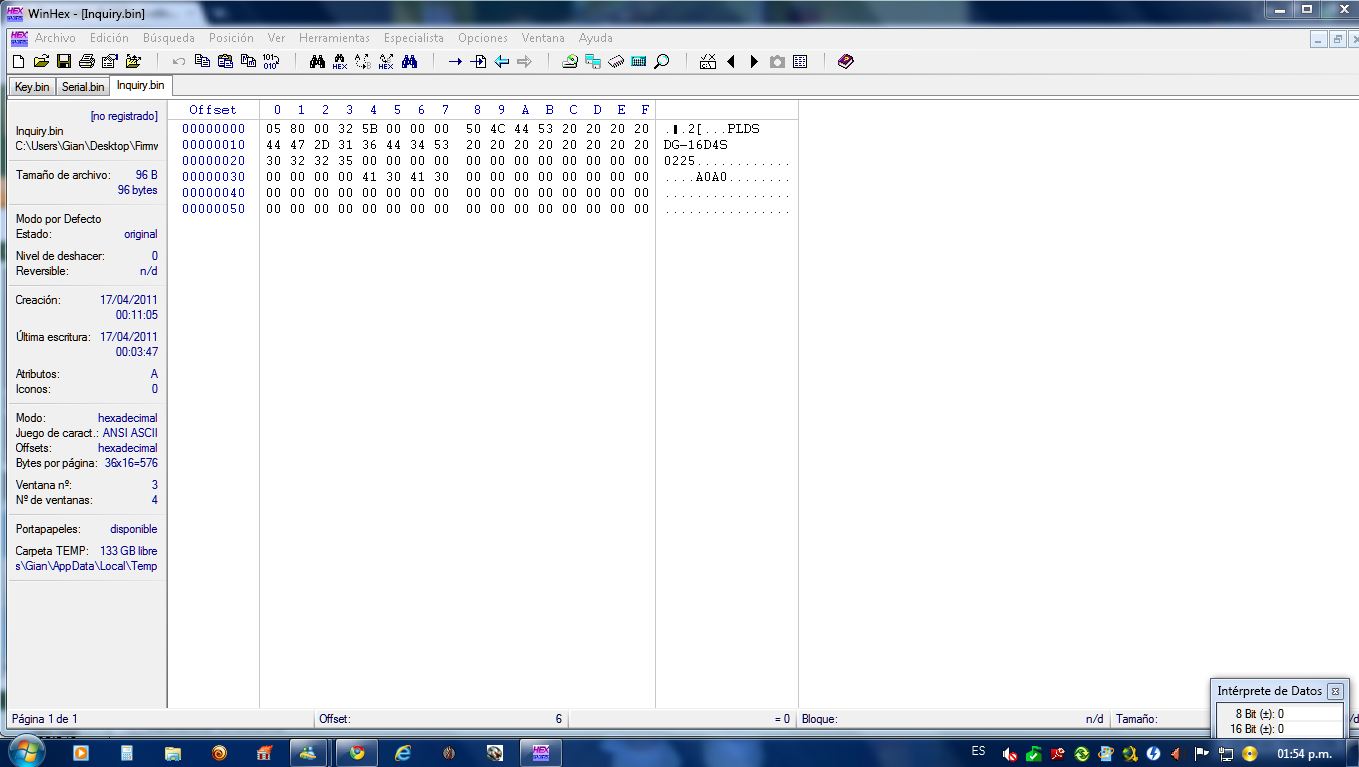Click the Replace Text icon
The height and width of the screenshot is (767, 1359).
pyautogui.click(x=363, y=62)
